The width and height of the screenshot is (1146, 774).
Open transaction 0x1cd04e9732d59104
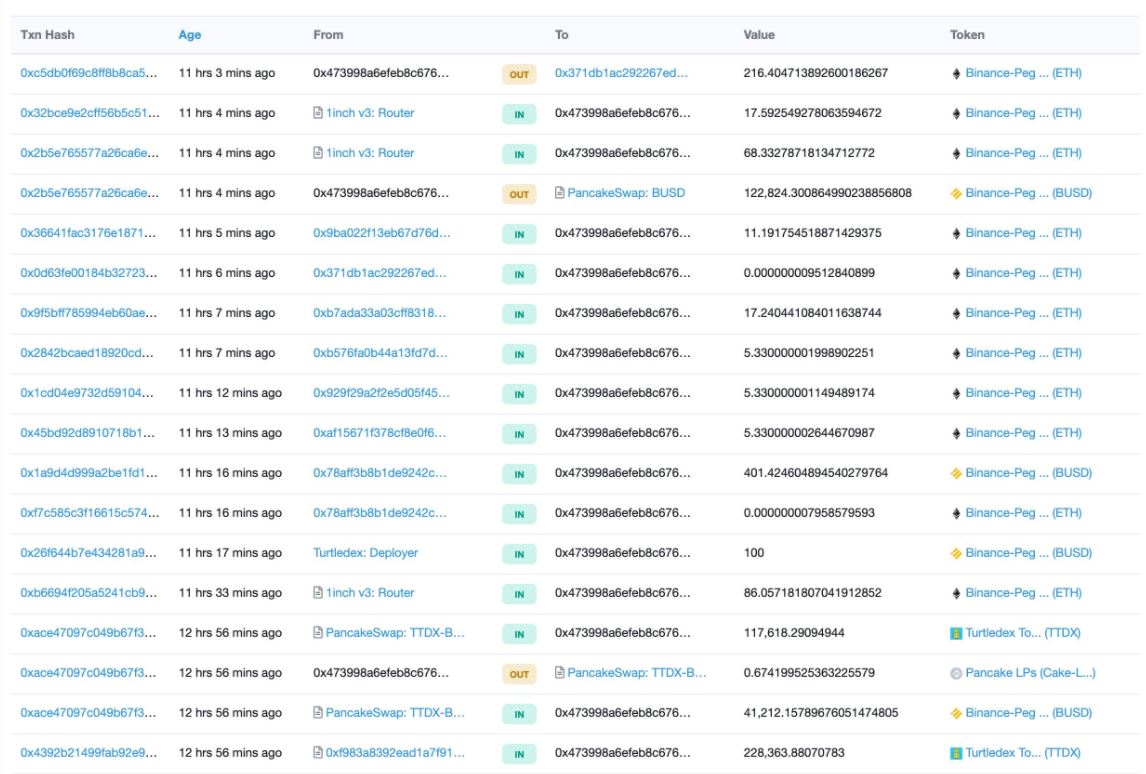click(87, 392)
